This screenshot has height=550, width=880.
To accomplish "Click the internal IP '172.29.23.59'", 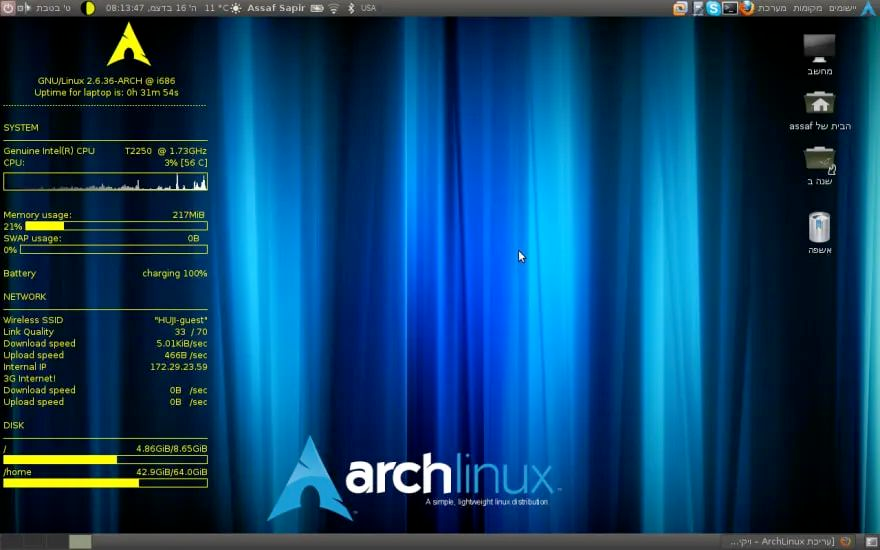I will point(178,367).
